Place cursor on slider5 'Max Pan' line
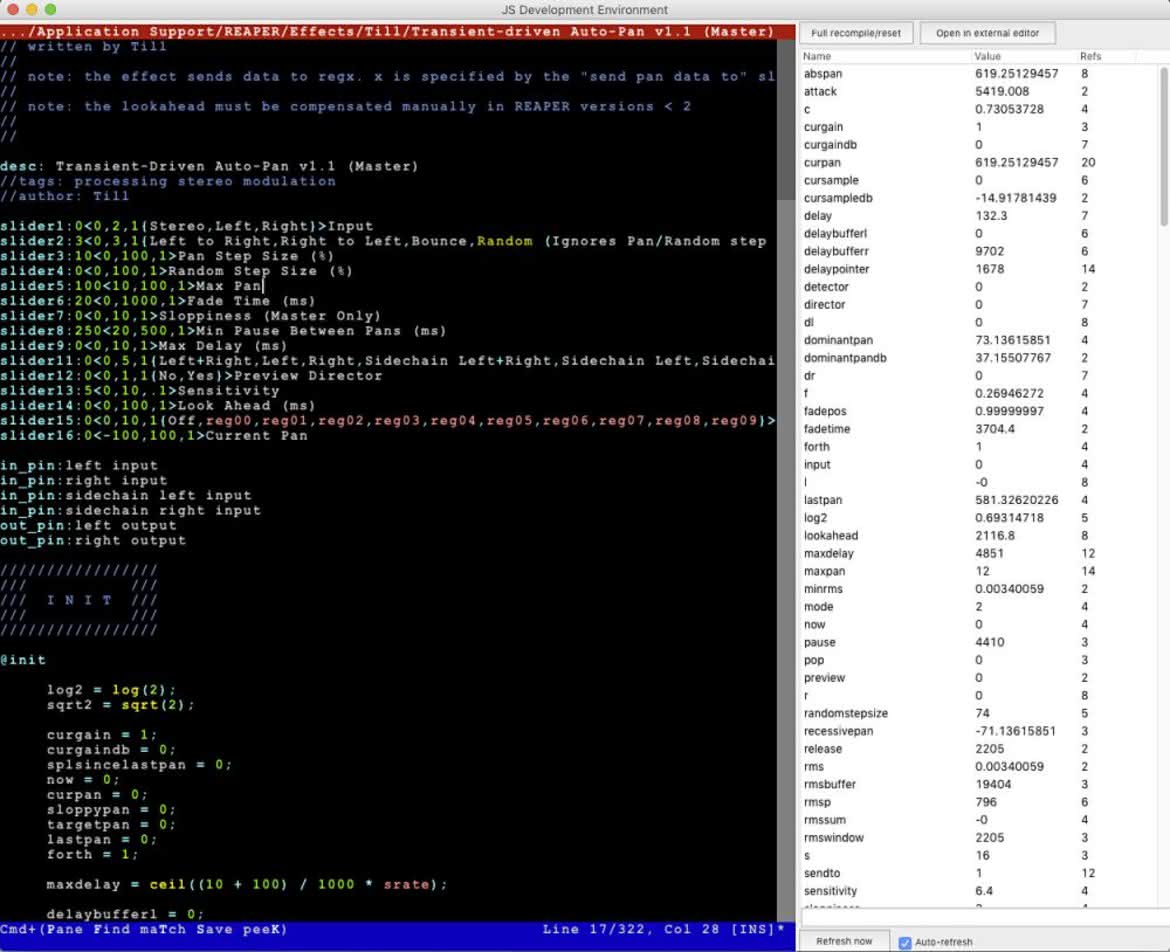 (x=131, y=286)
